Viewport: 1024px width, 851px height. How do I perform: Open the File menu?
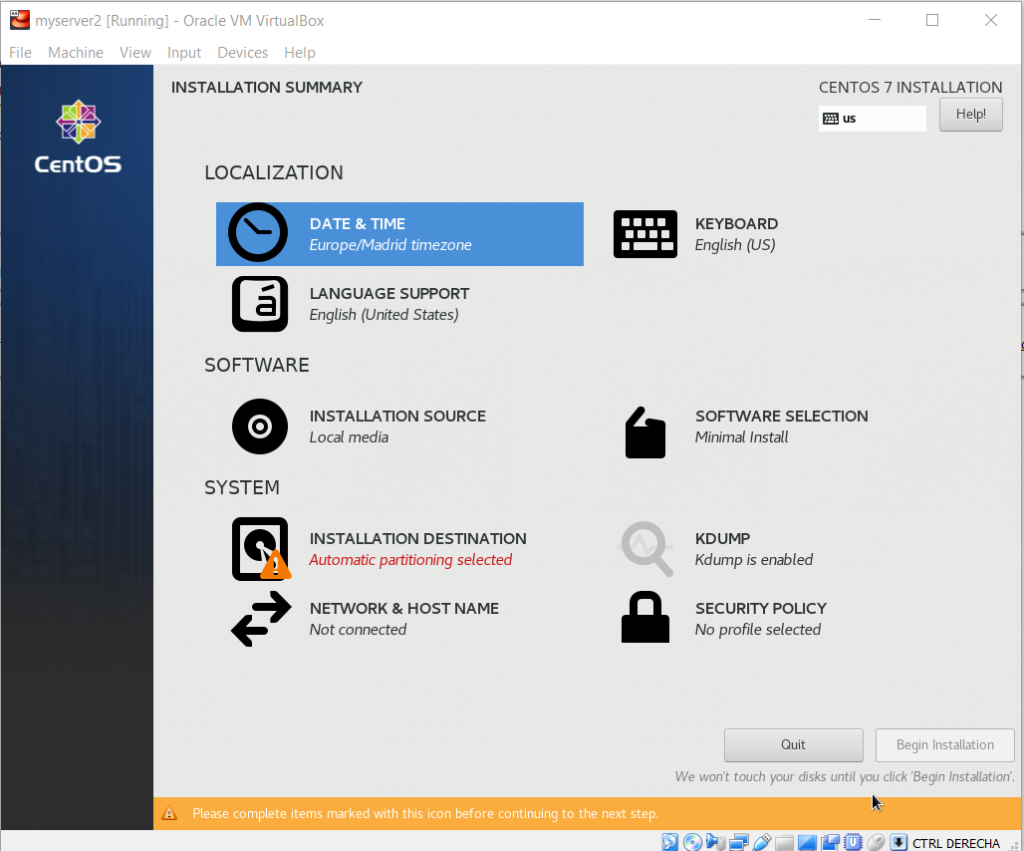[20, 52]
